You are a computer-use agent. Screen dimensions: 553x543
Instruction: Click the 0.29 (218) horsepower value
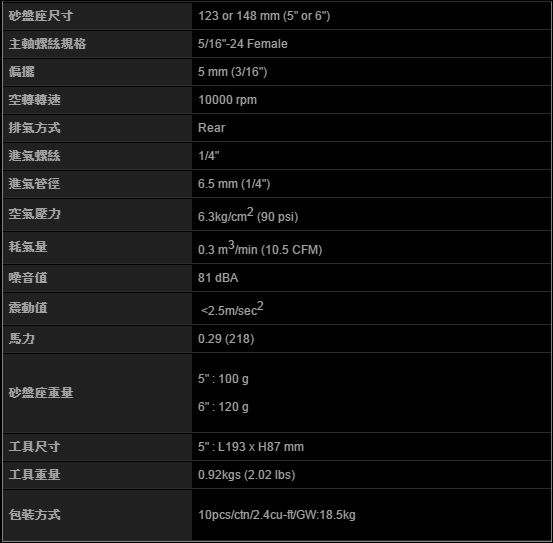pos(226,339)
